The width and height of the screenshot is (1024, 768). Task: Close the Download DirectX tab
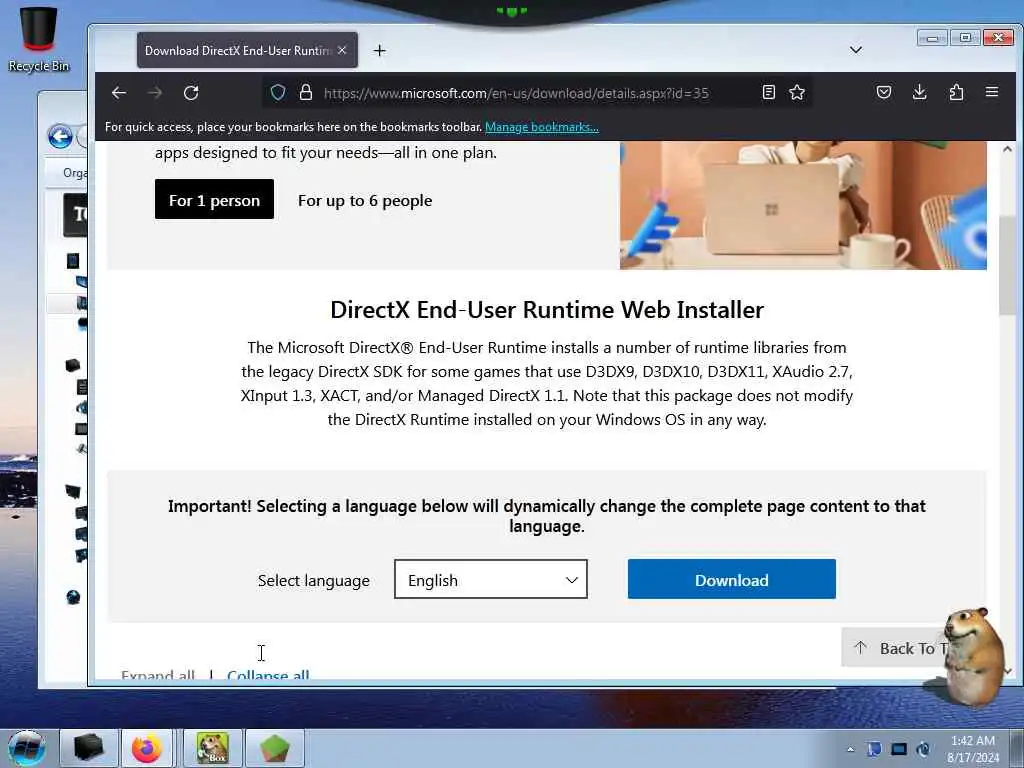tap(342, 50)
